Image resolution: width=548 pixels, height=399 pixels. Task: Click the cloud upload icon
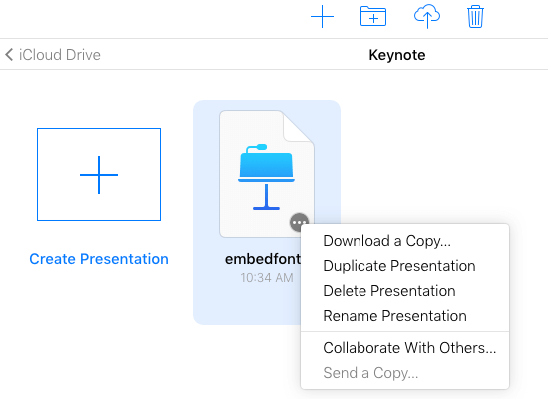click(x=427, y=16)
